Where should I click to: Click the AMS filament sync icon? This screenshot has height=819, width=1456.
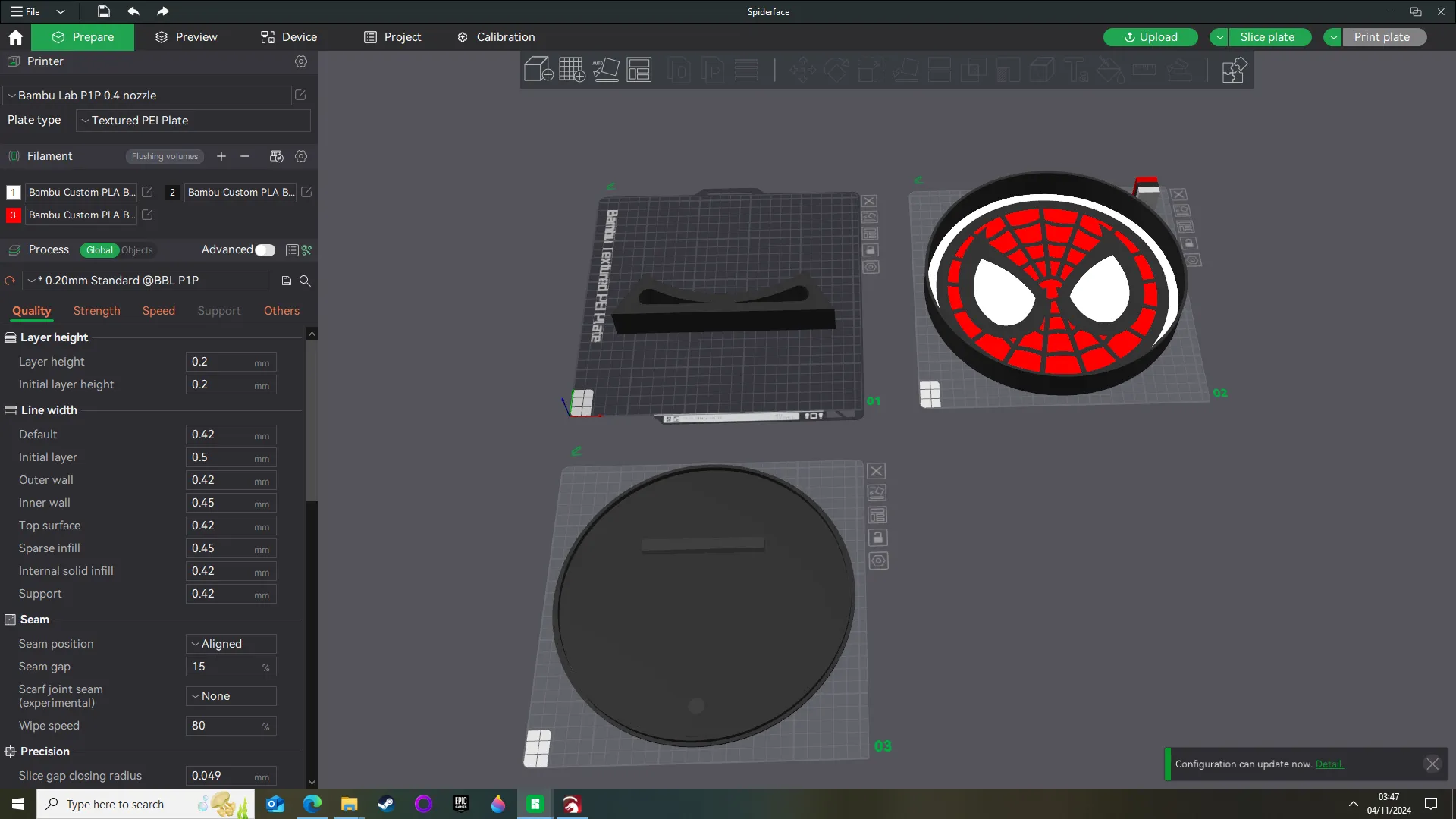(276, 156)
